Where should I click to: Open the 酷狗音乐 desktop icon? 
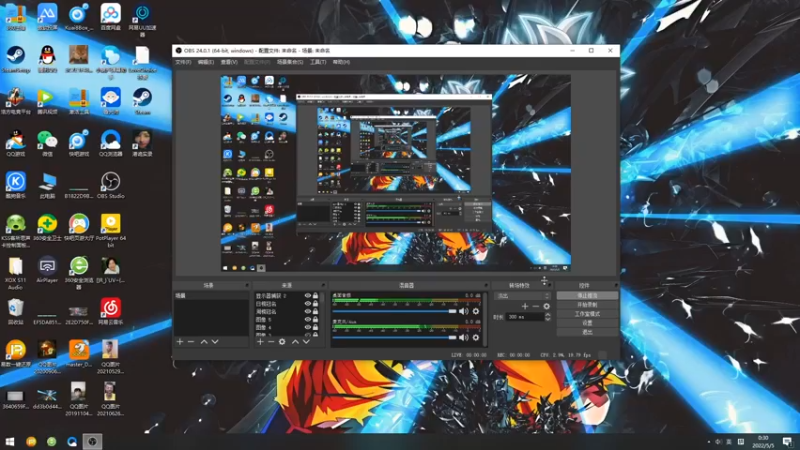[16, 185]
